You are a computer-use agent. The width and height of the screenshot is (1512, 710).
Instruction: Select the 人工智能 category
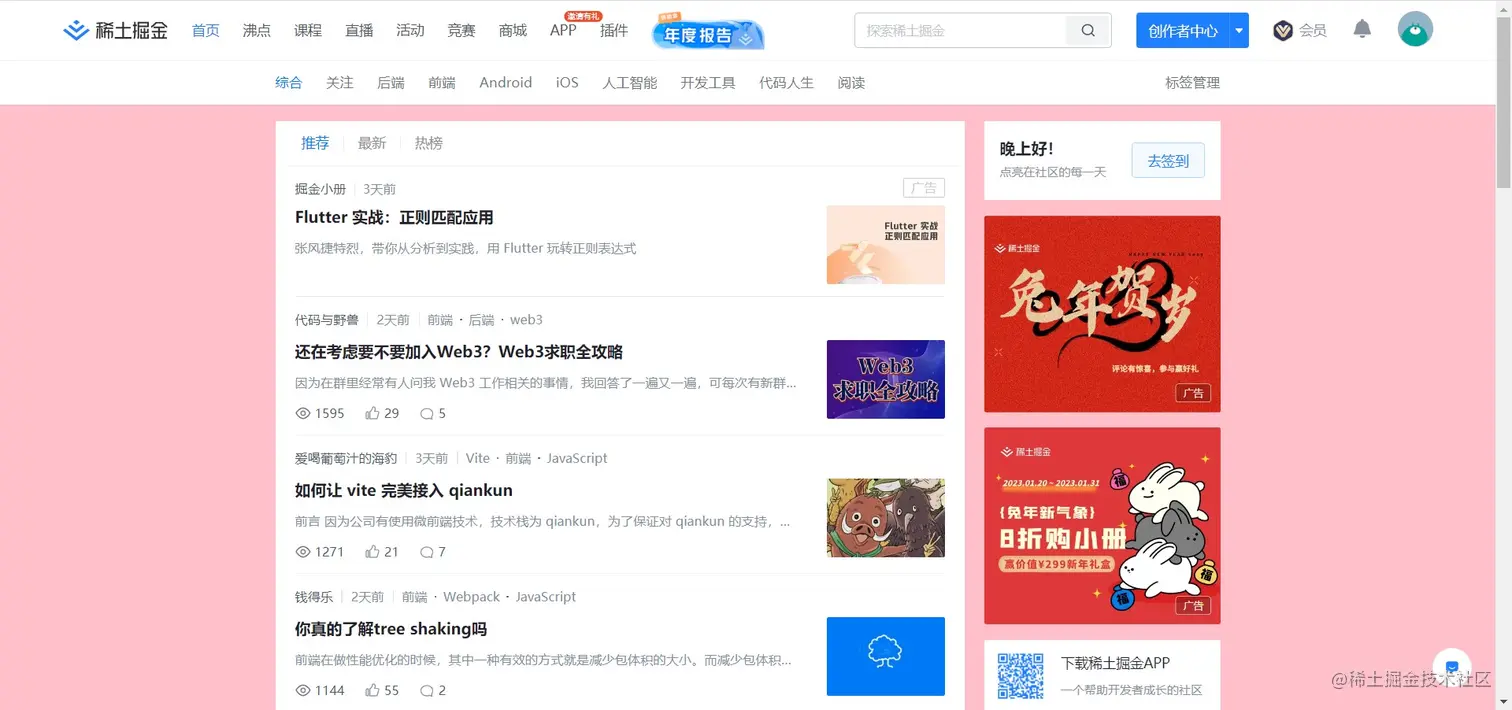click(x=630, y=82)
